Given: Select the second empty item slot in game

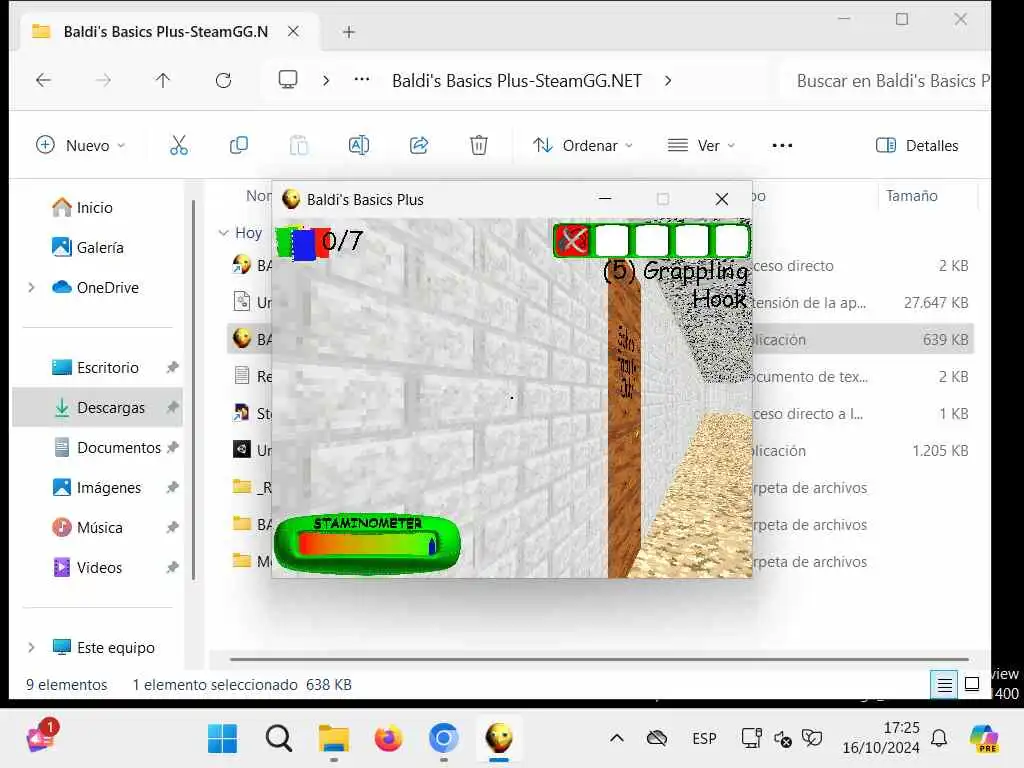Looking at the screenshot, I should 612,240.
